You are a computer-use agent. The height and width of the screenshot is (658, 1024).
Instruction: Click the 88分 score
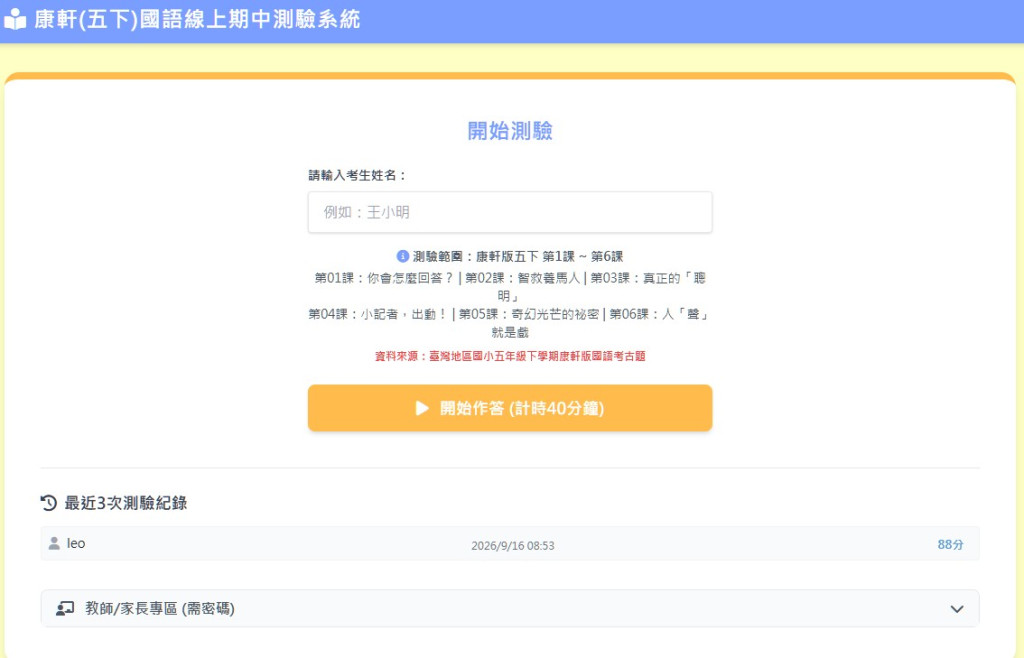[x=950, y=544]
